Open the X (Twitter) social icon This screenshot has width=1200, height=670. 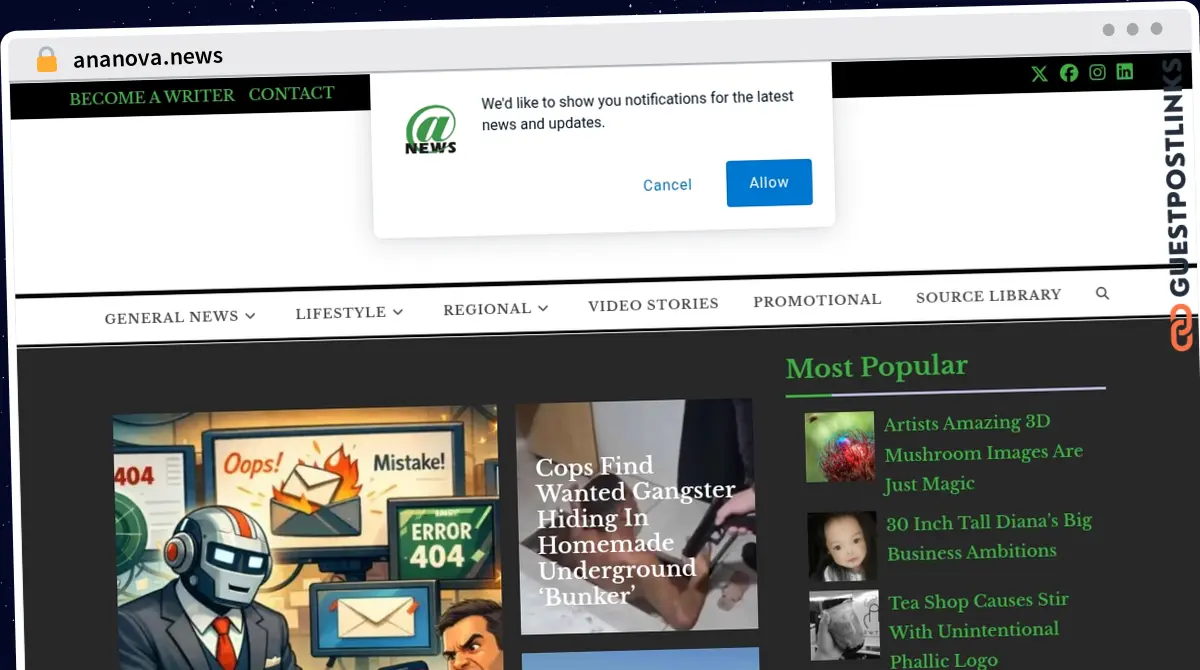[x=1039, y=74]
